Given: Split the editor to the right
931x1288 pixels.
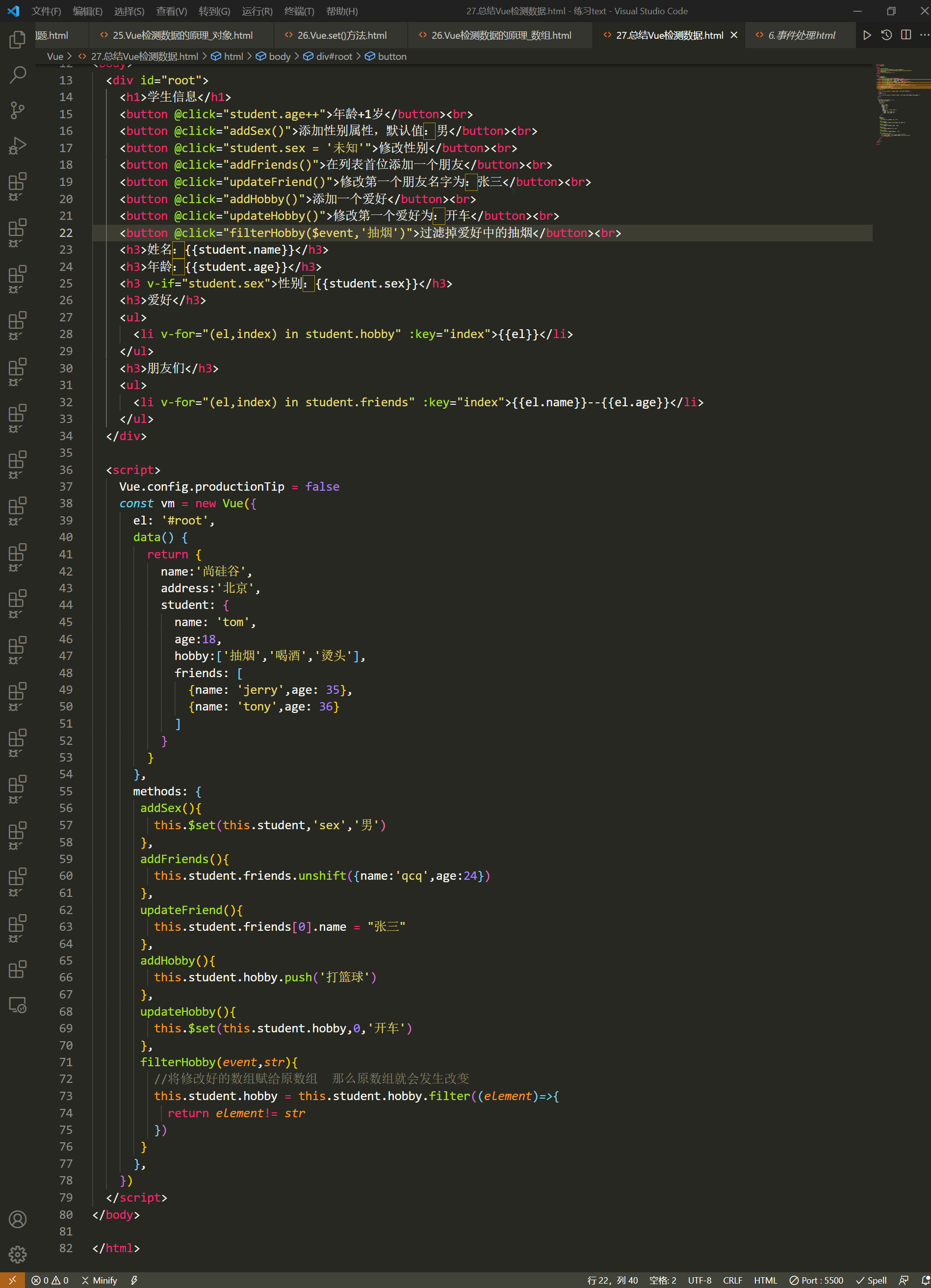Looking at the screenshot, I should pyautogui.click(x=906, y=35).
